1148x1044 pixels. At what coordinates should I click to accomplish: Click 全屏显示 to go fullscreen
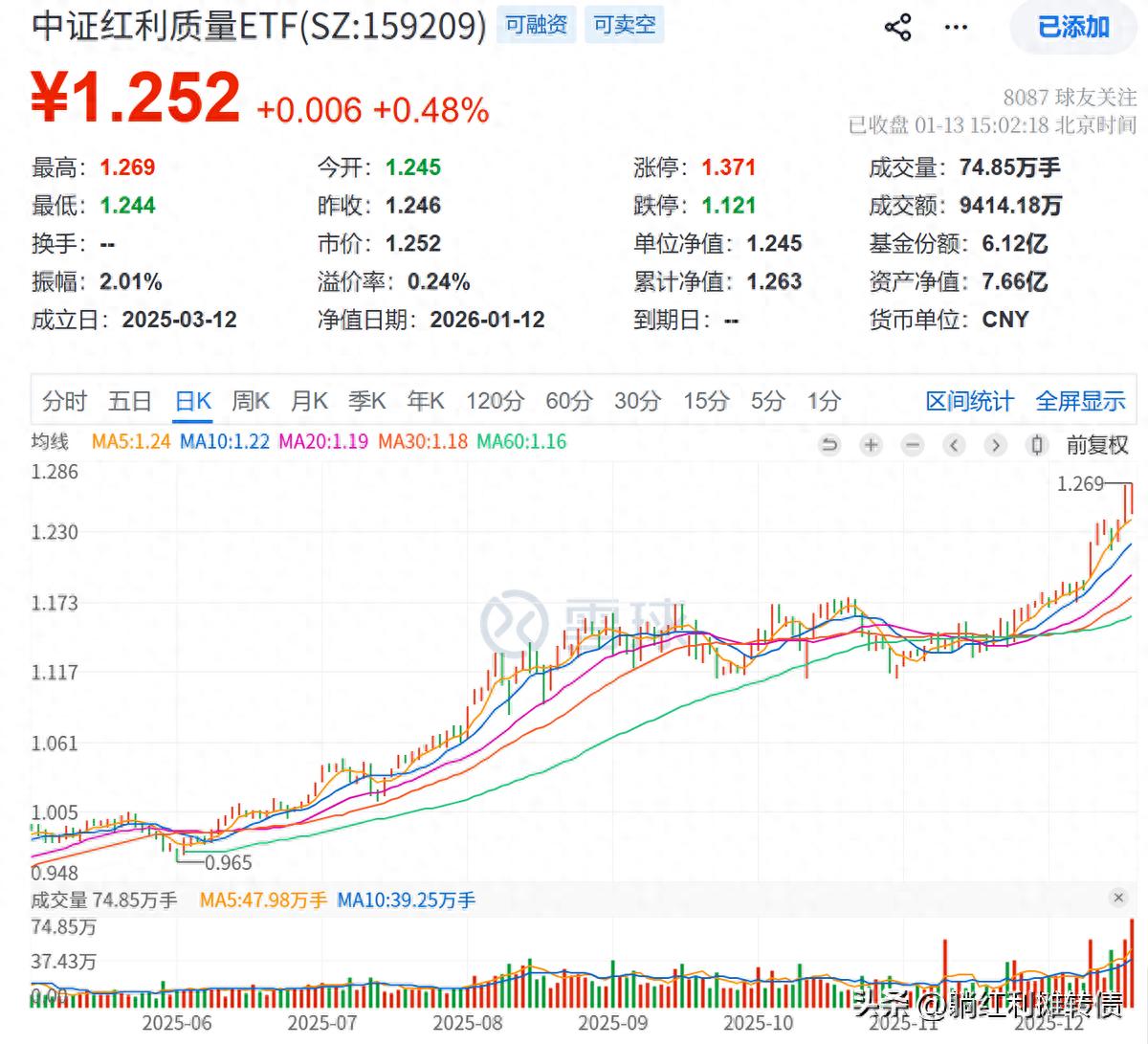[x=1080, y=401]
